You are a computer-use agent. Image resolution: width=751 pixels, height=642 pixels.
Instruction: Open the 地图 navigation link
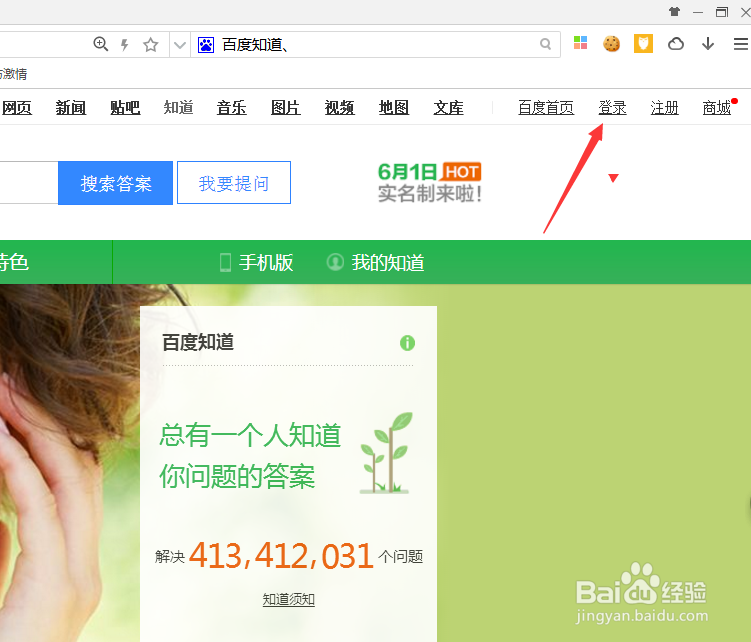point(394,107)
